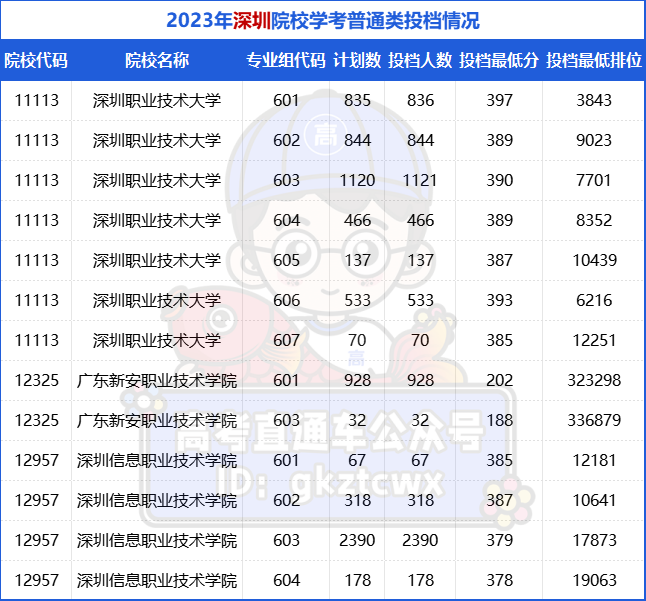The height and width of the screenshot is (601, 646).
Task: Click minimum score 188
Action: point(499,420)
